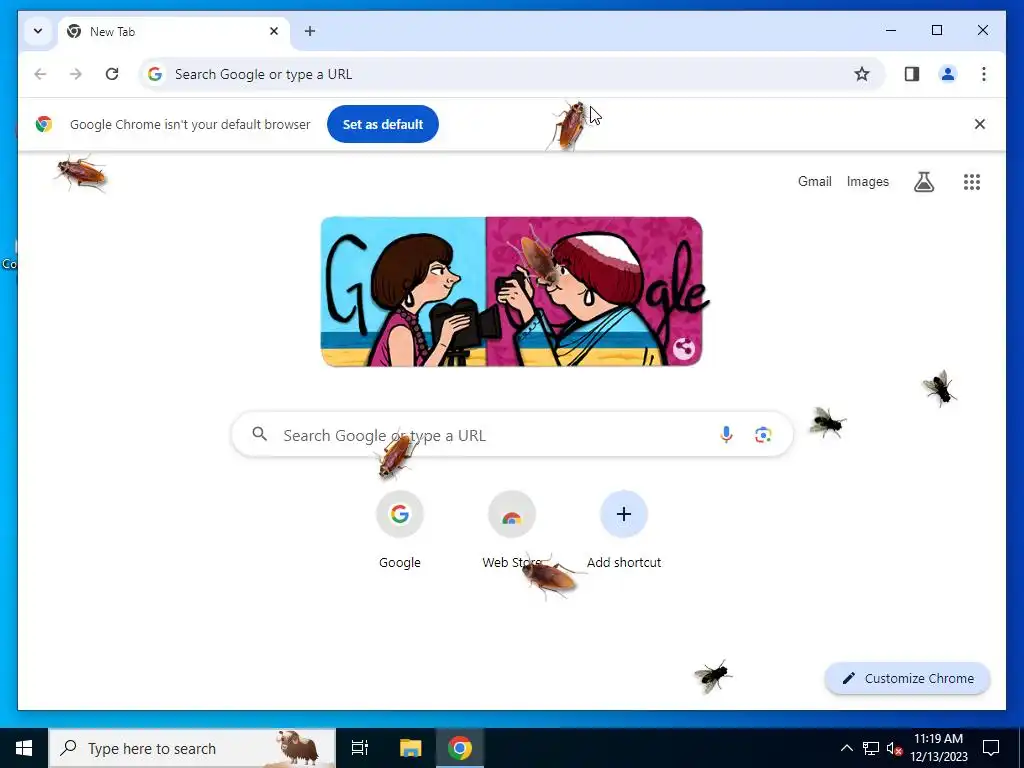This screenshot has width=1024, height=768.
Task: Open the Google apps grid
Action: click(972, 182)
